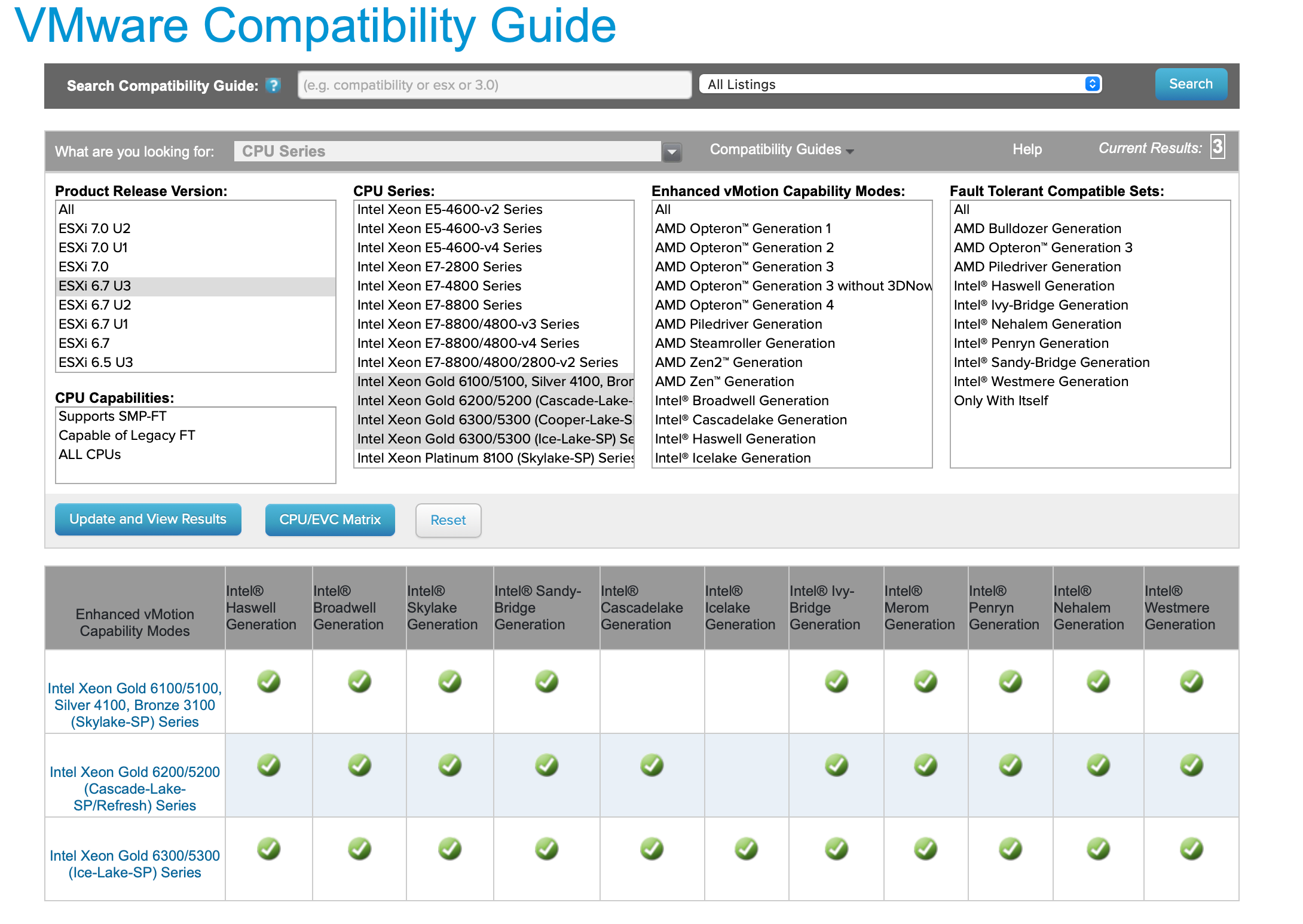Click the Merom checkmark in Gold 6200/5200 row
The image size is (1303, 924).
[926, 765]
